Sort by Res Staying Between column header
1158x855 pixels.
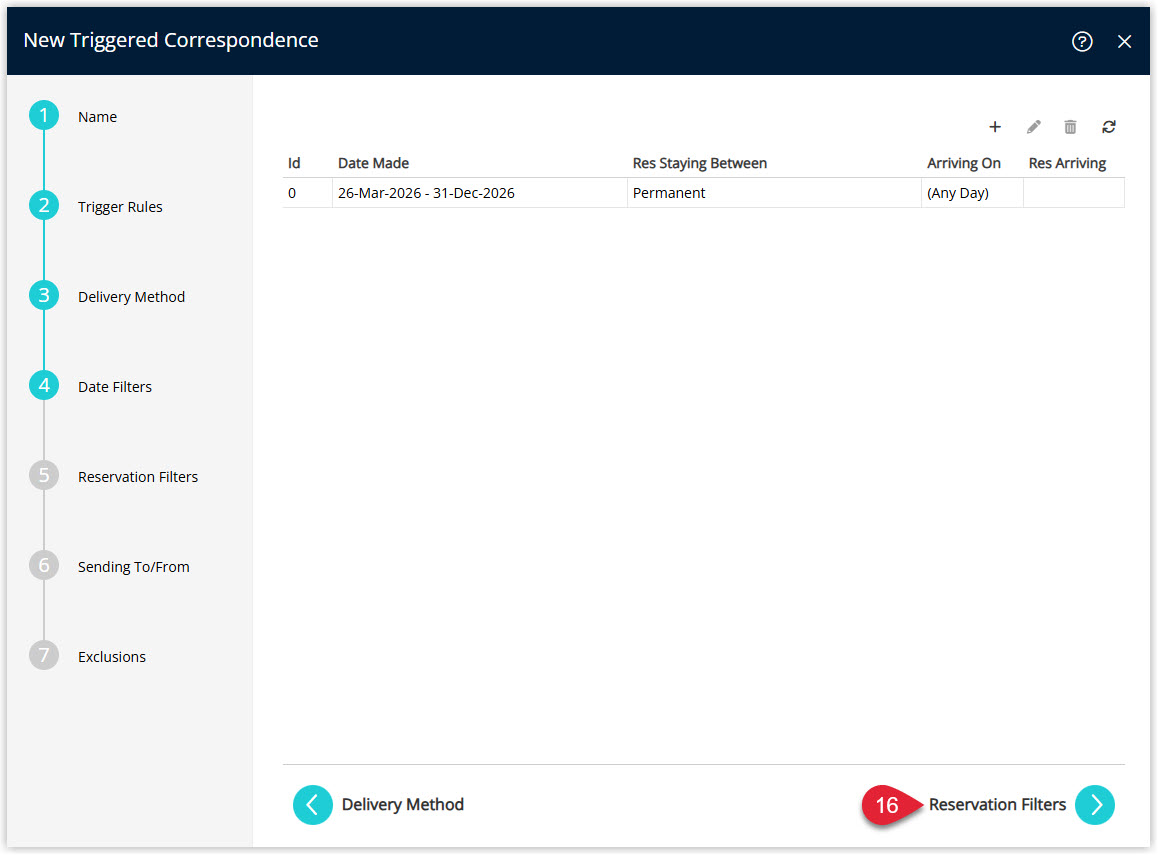coord(699,163)
